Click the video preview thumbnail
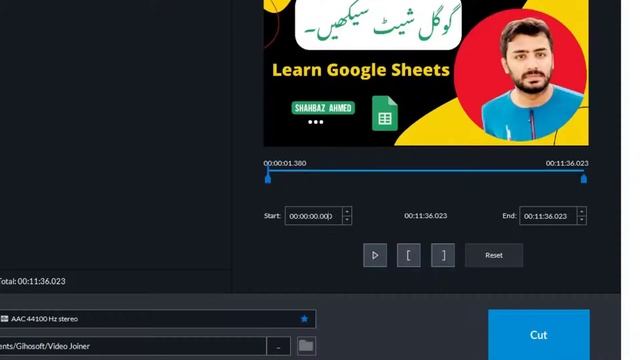Viewport: 640px width, 360px height. (x=426, y=73)
